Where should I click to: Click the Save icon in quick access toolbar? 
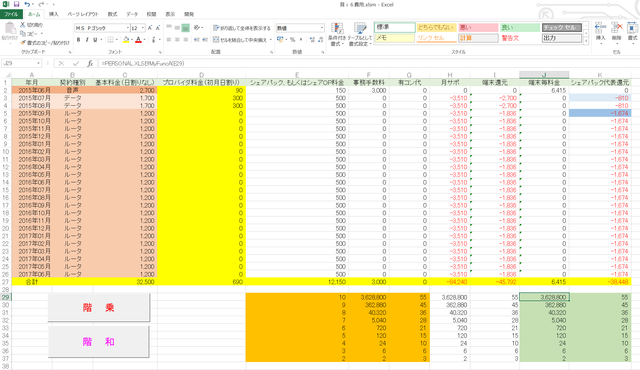[16, 4]
